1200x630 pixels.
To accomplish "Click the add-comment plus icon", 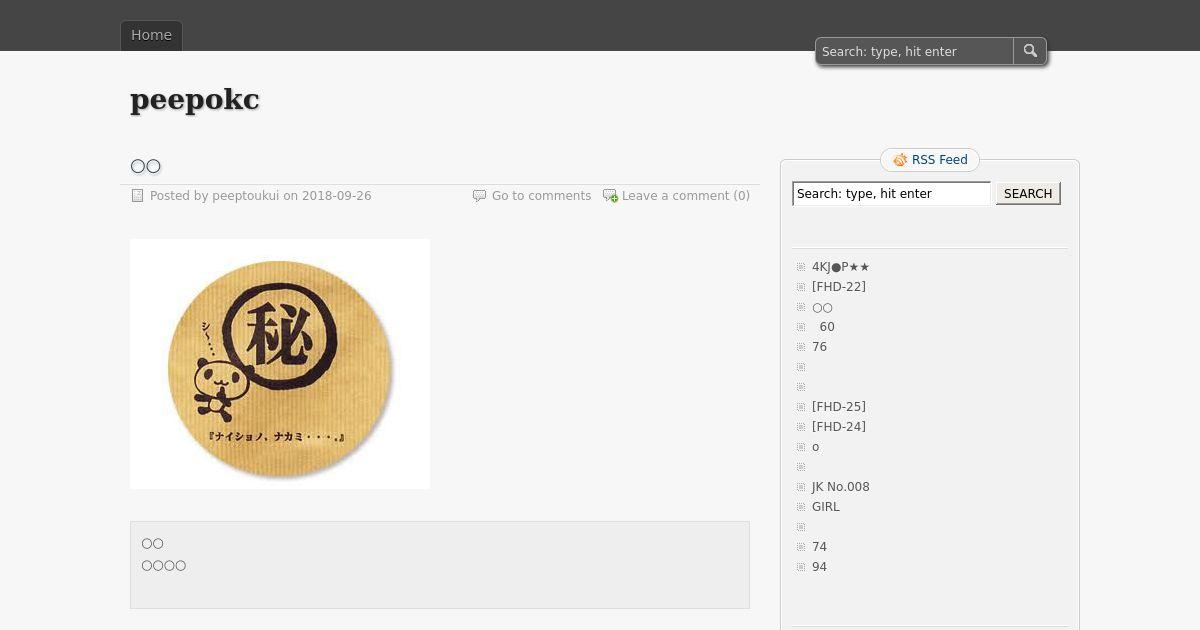I will [610, 196].
